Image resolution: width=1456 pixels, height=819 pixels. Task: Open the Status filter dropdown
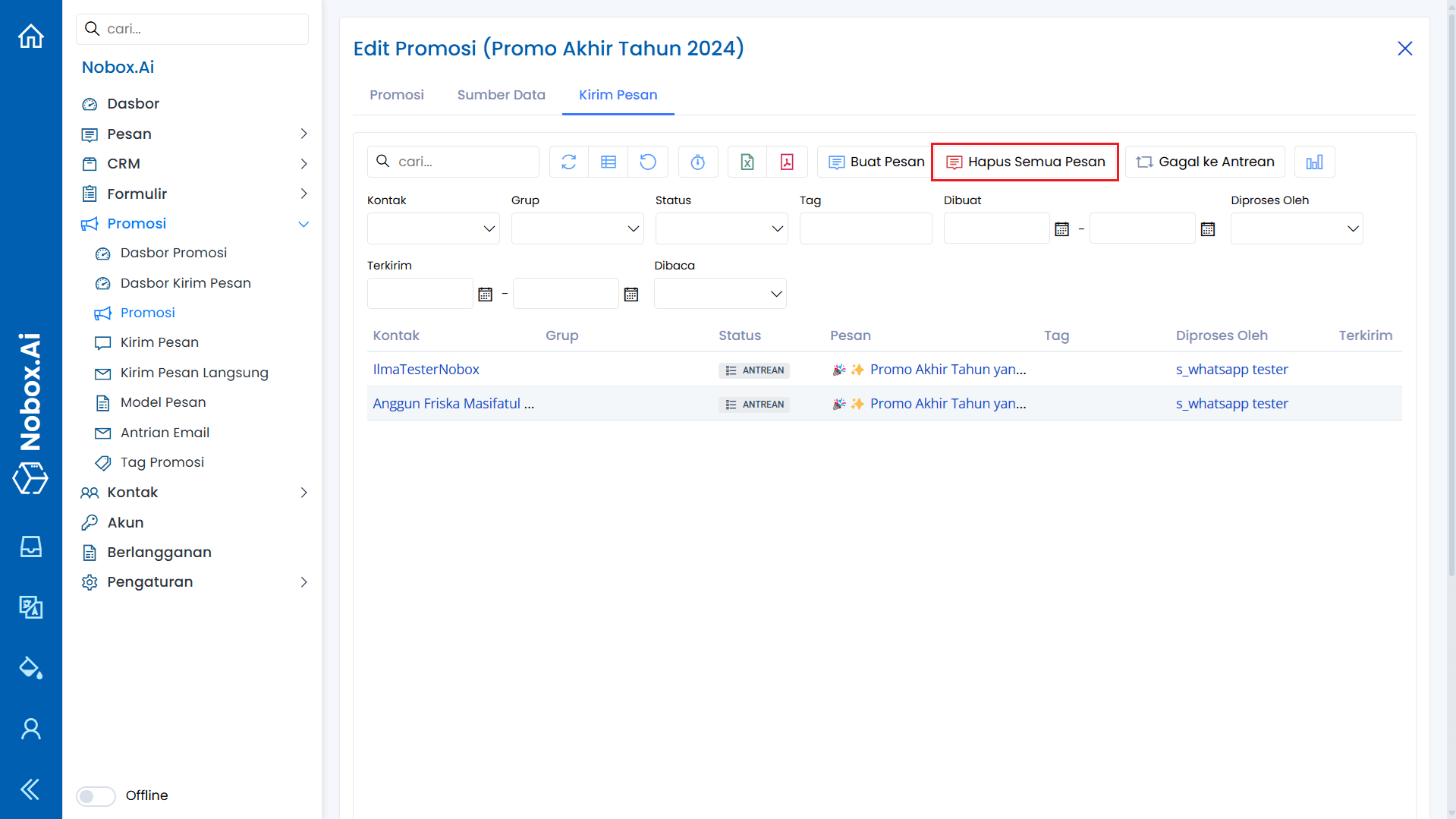coord(721,228)
